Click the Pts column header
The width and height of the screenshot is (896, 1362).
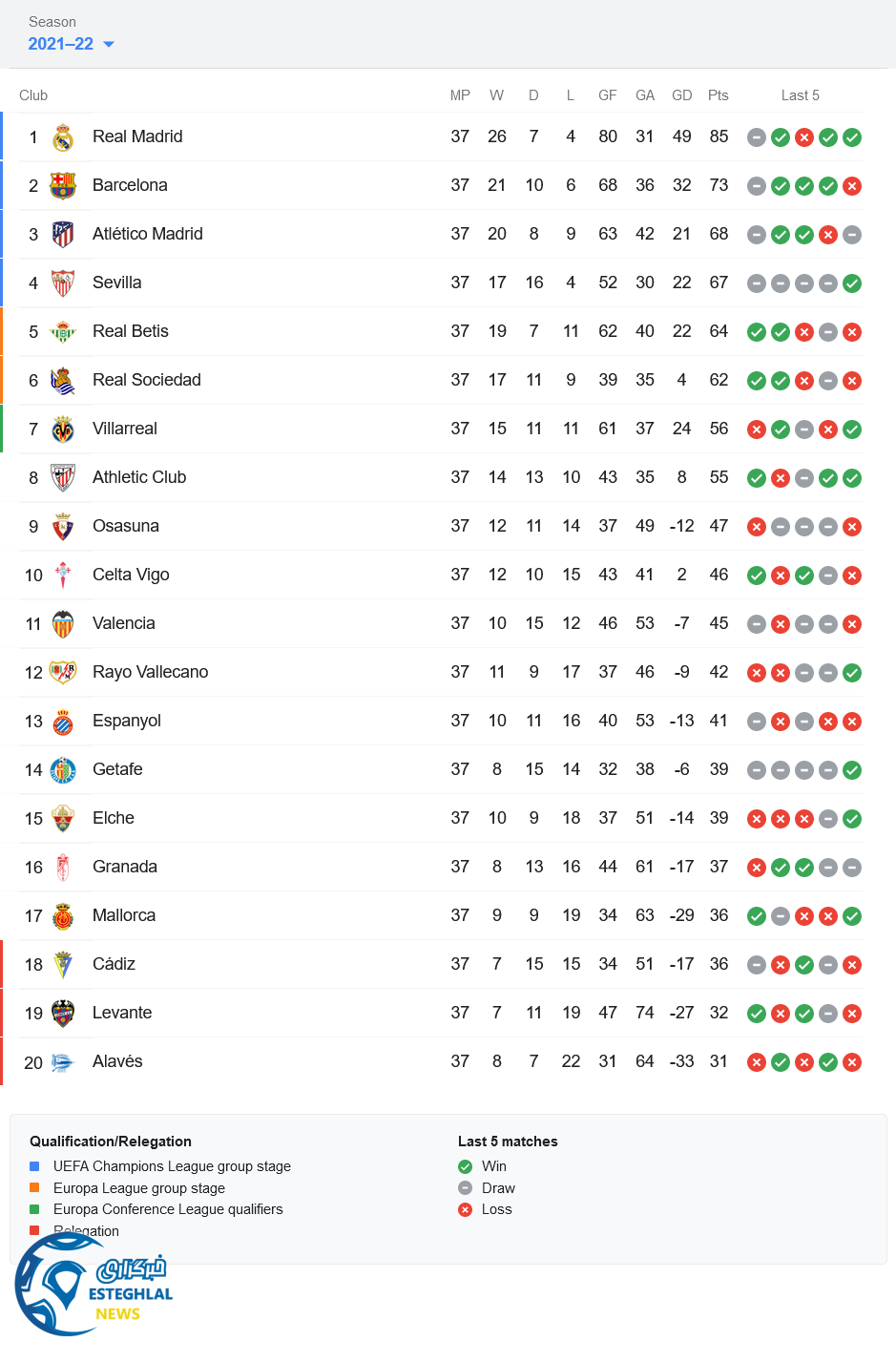point(718,95)
